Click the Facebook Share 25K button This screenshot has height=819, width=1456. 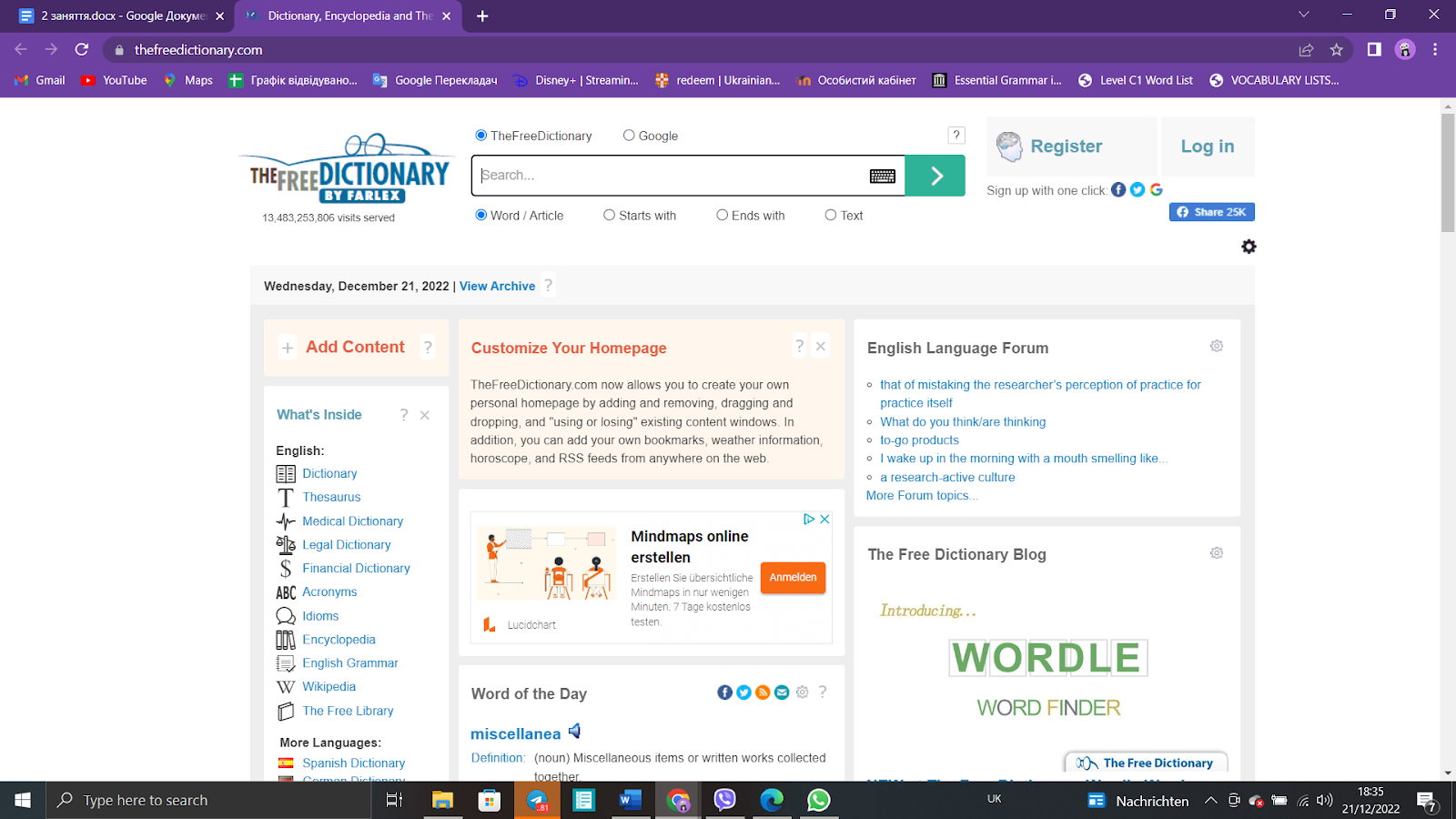(1211, 212)
